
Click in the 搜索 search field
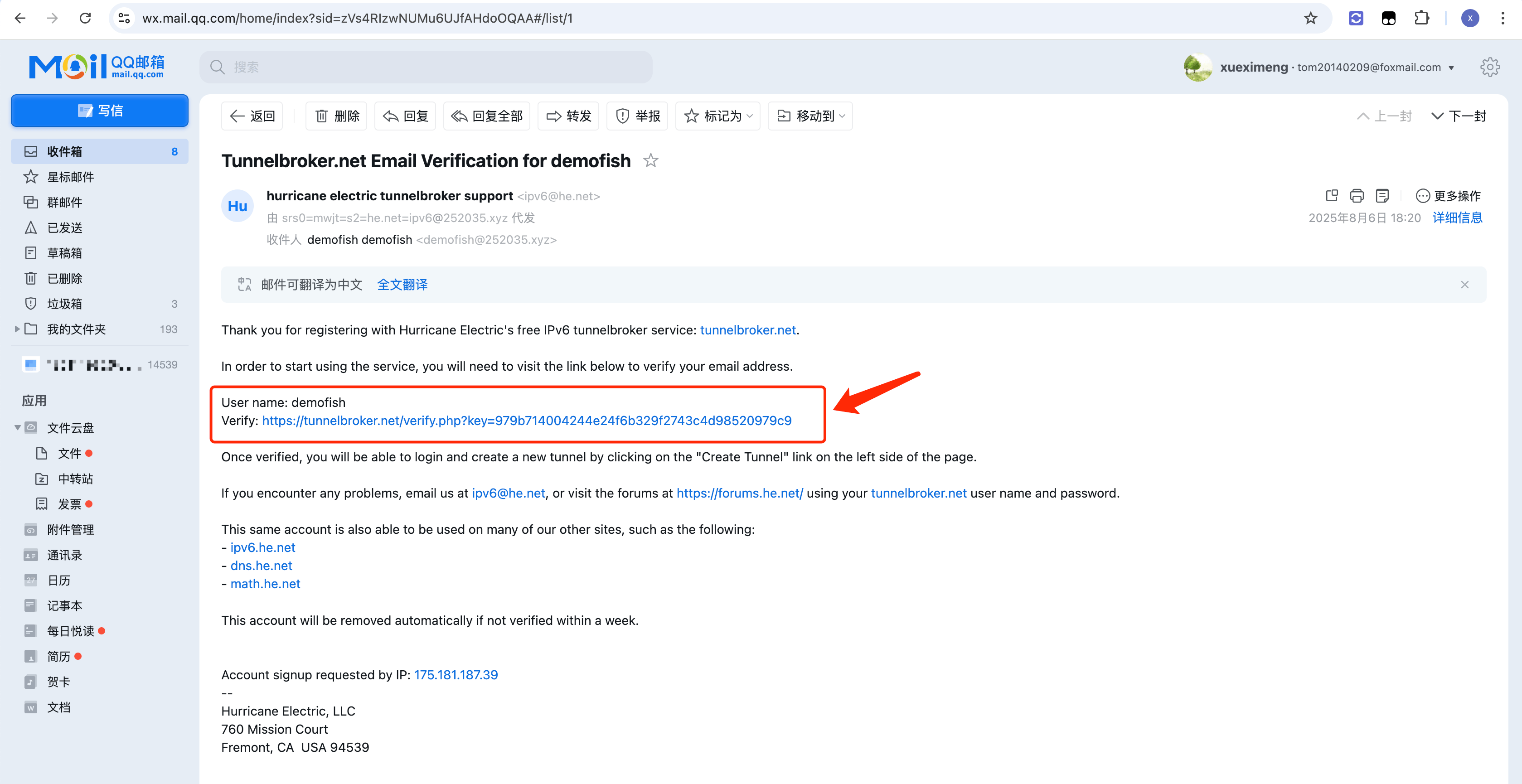[x=426, y=68]
